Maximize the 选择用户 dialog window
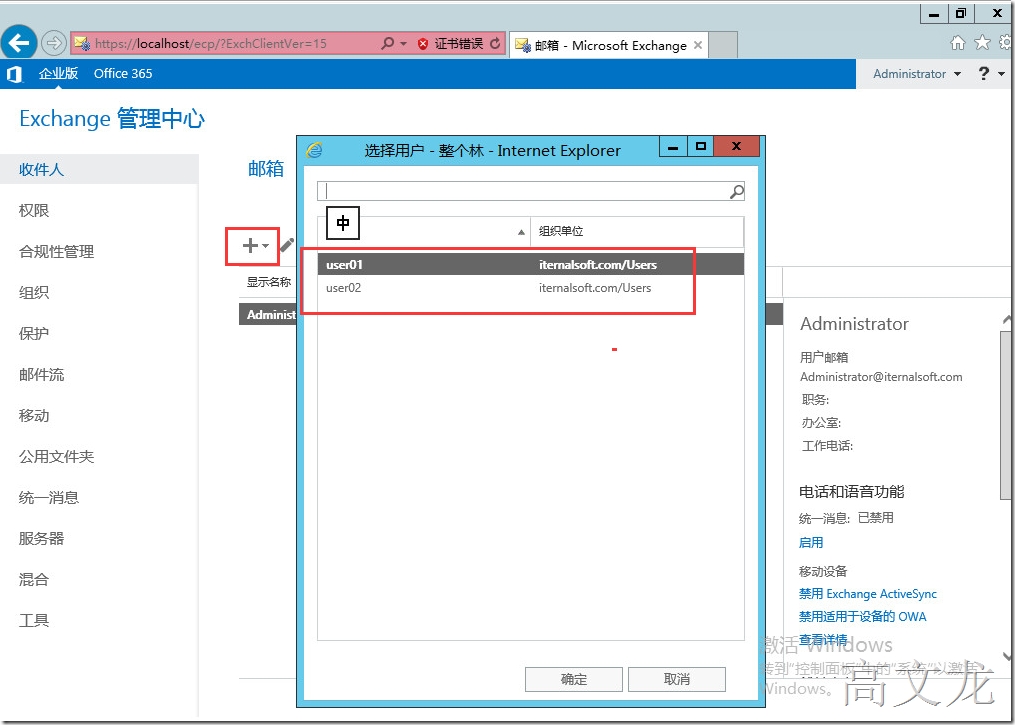The height and width of the screenshot is (725, 1015). click(700, 146)
